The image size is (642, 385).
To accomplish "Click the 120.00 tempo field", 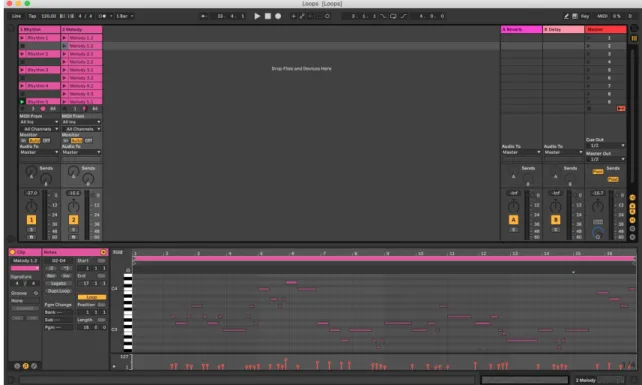I will (49, 16).
